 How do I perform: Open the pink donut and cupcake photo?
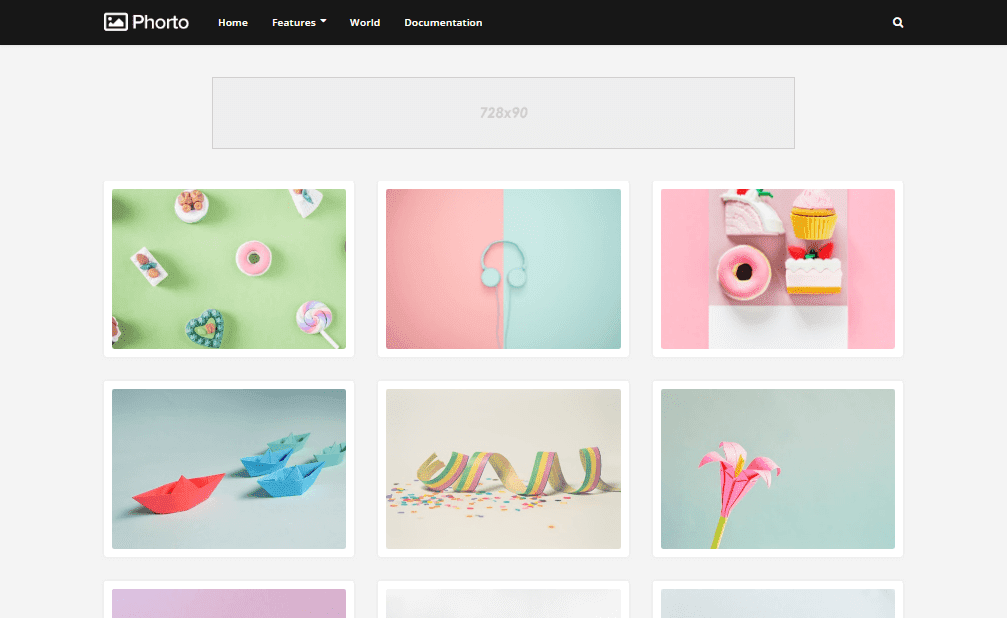[778, 269]
